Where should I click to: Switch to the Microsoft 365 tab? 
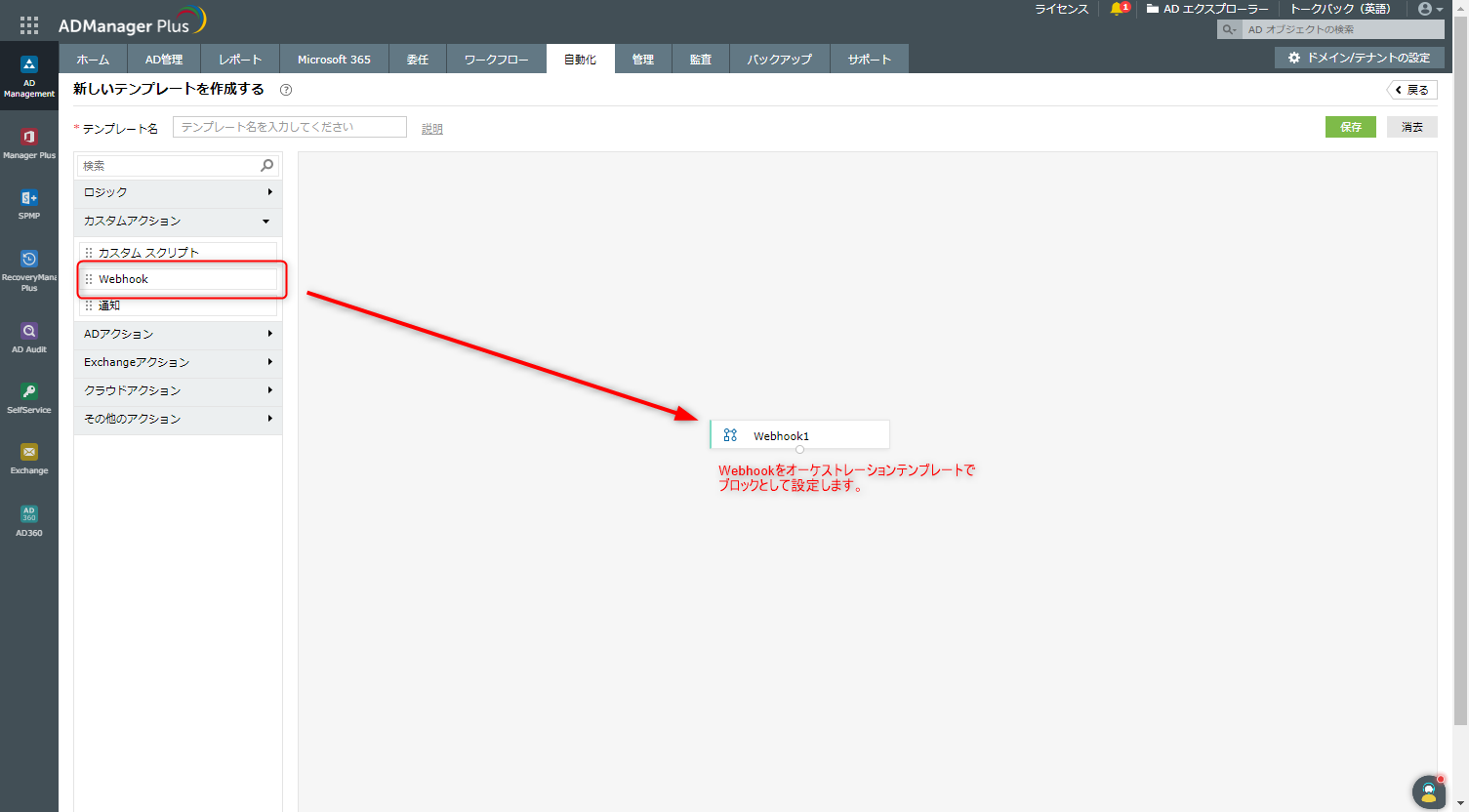coord(334,60)
